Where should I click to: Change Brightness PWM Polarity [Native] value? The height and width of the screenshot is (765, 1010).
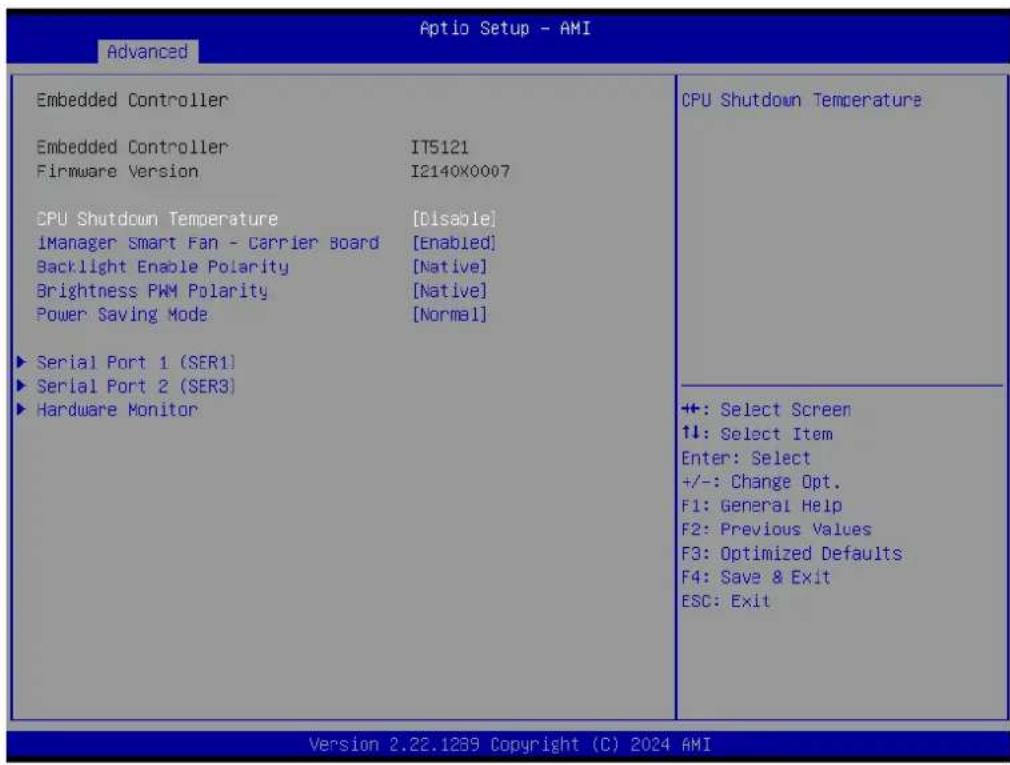click(x=450, y=291)
